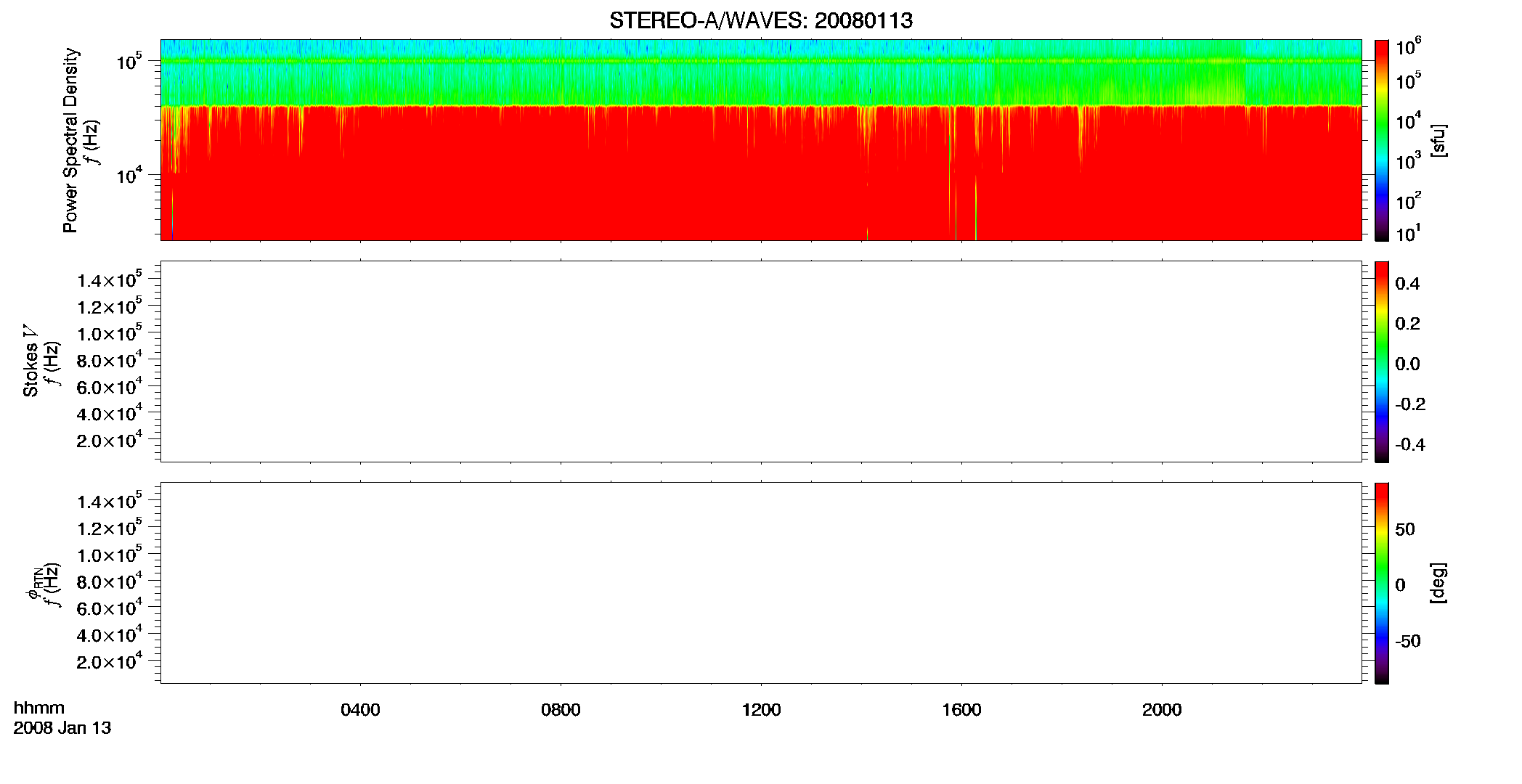Click the power spectral density colorbar
The image size is (1522, 784).
(x=1382, y=140)
